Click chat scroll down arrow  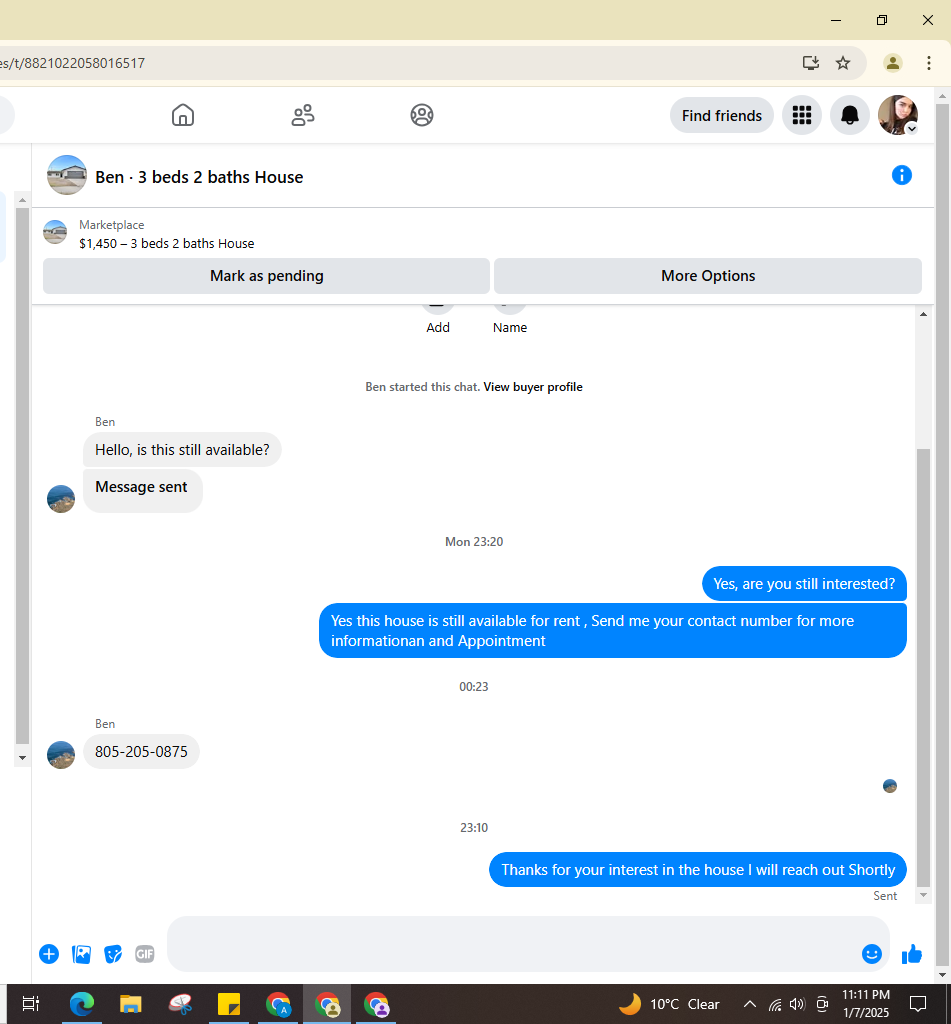(923, 895)
